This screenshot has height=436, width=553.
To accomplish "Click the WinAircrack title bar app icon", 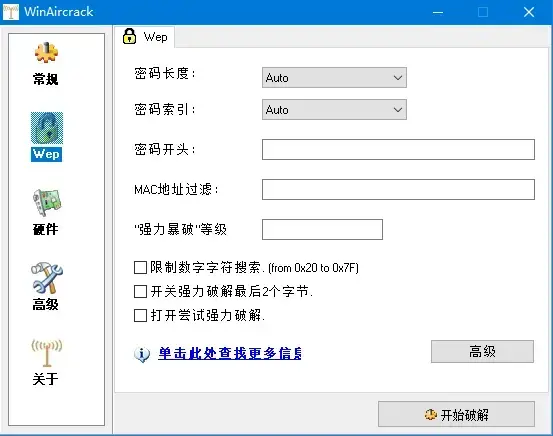I will tap(11, 12).
